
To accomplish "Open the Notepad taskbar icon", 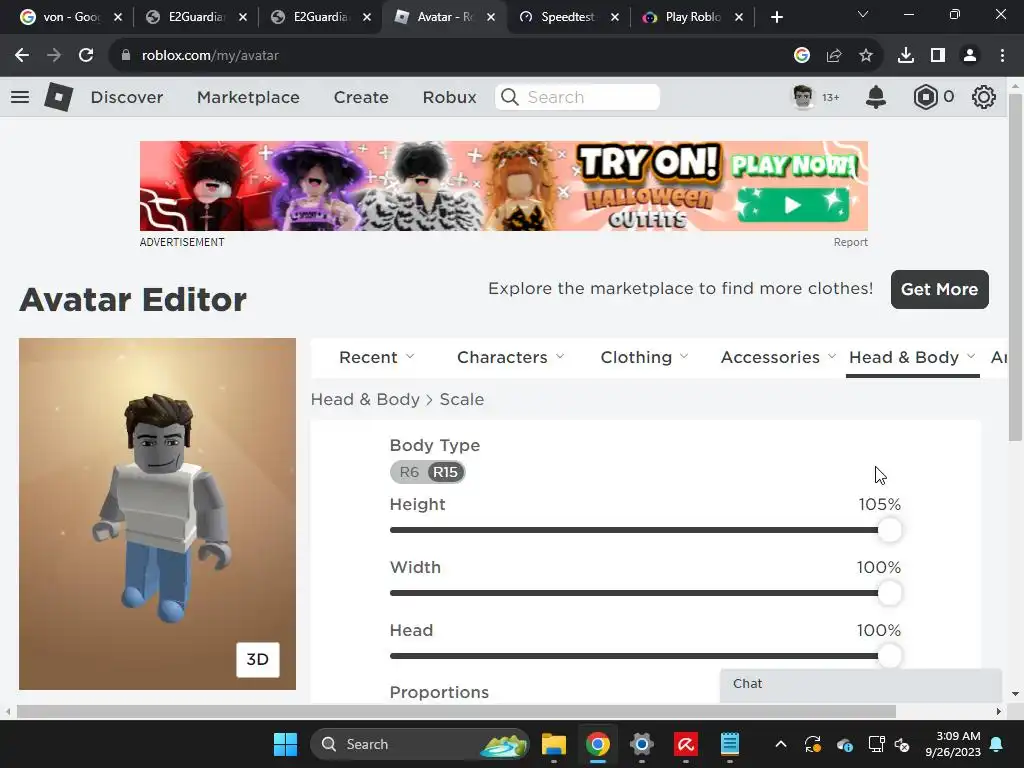I will 729,744.
